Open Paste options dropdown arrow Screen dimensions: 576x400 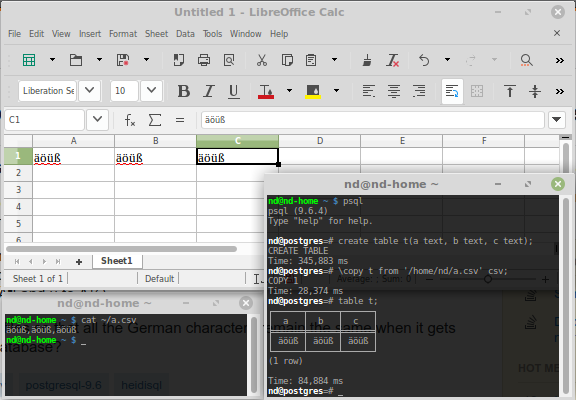(x=335, y=60)
